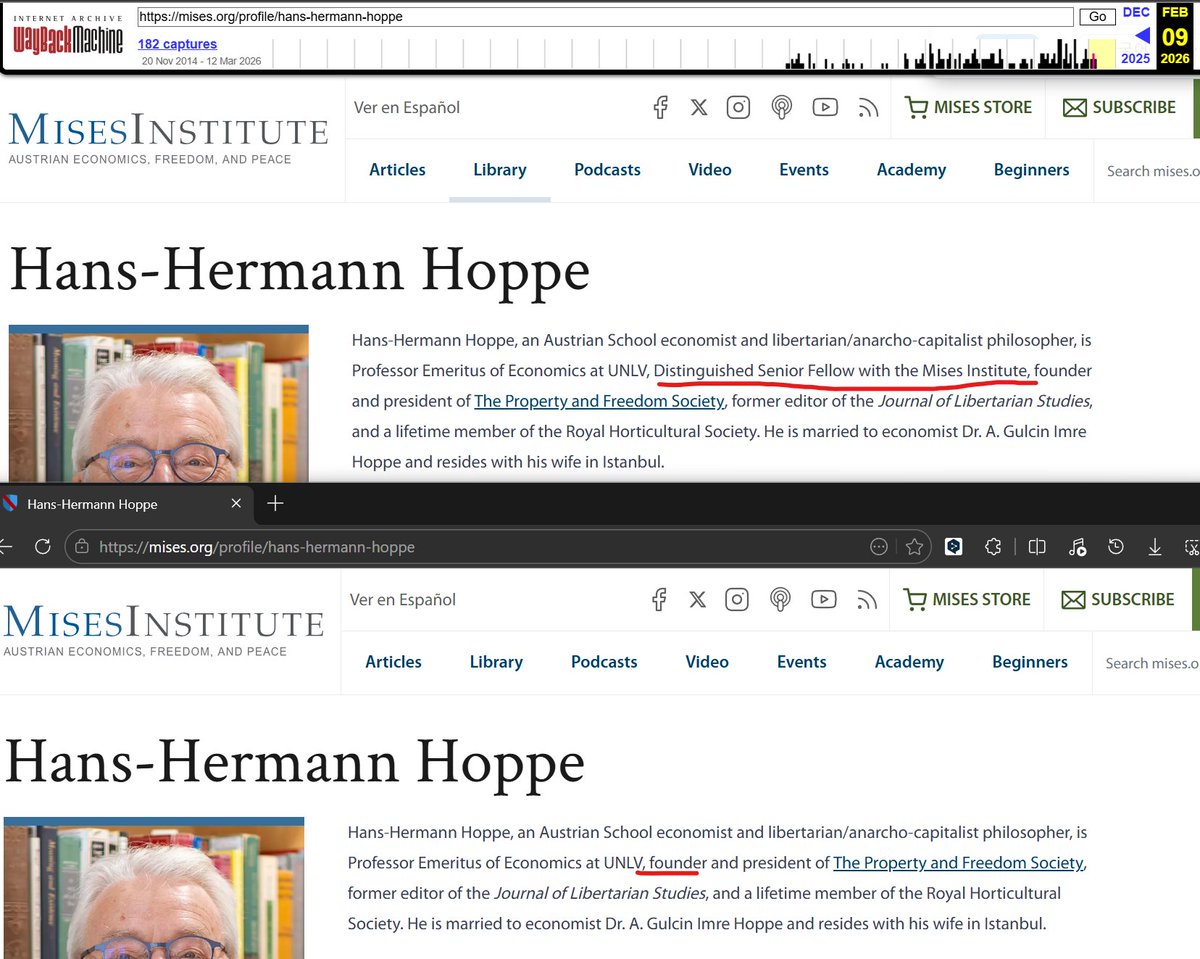
Task: Open the 182 captures link
Action: coord(177,44)
